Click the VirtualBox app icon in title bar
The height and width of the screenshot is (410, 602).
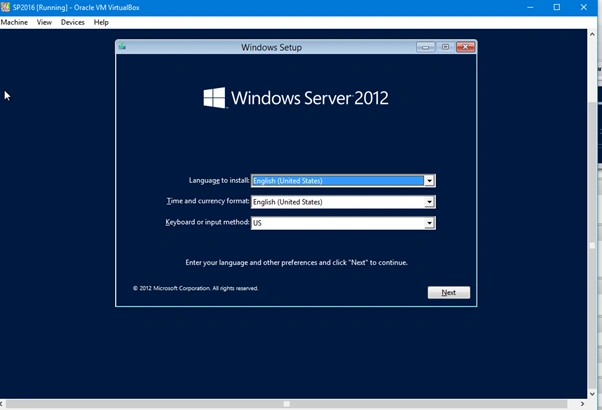coord(5,7)
